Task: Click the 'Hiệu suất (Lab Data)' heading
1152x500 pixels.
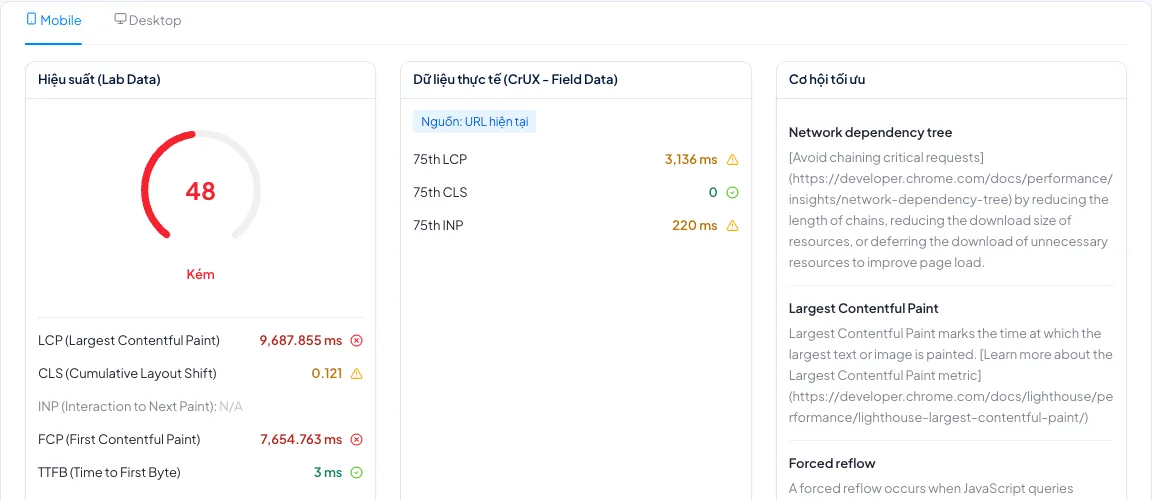Action: coord(99,80)
